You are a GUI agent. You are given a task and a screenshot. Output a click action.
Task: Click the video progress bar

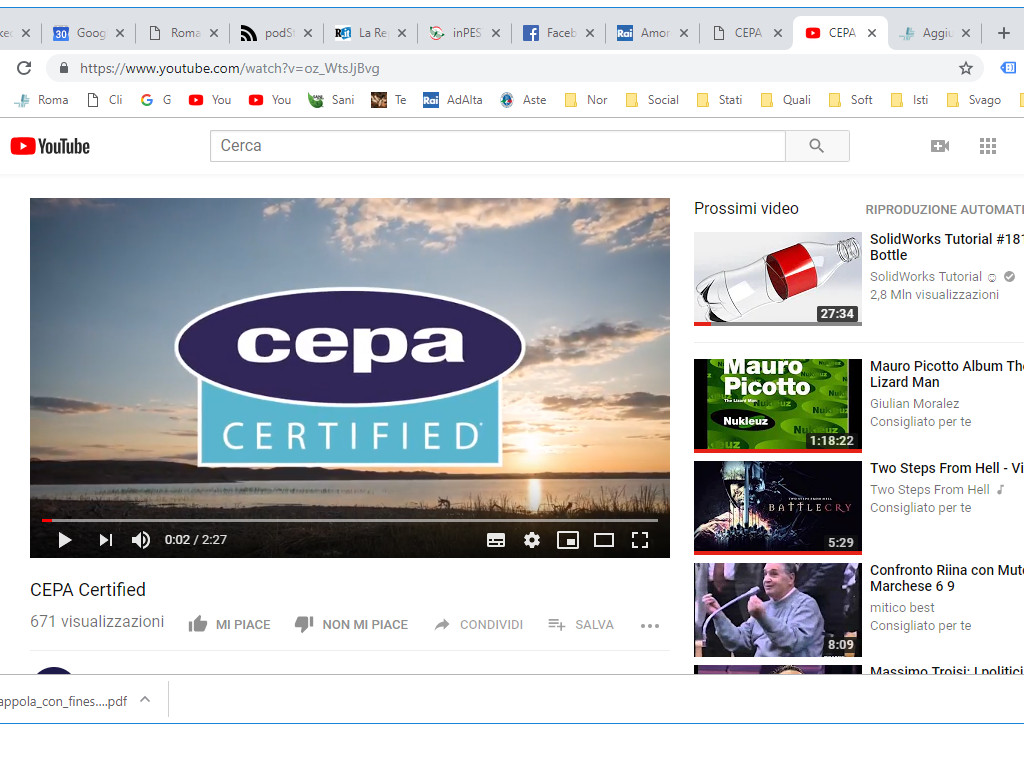point(350,520)
